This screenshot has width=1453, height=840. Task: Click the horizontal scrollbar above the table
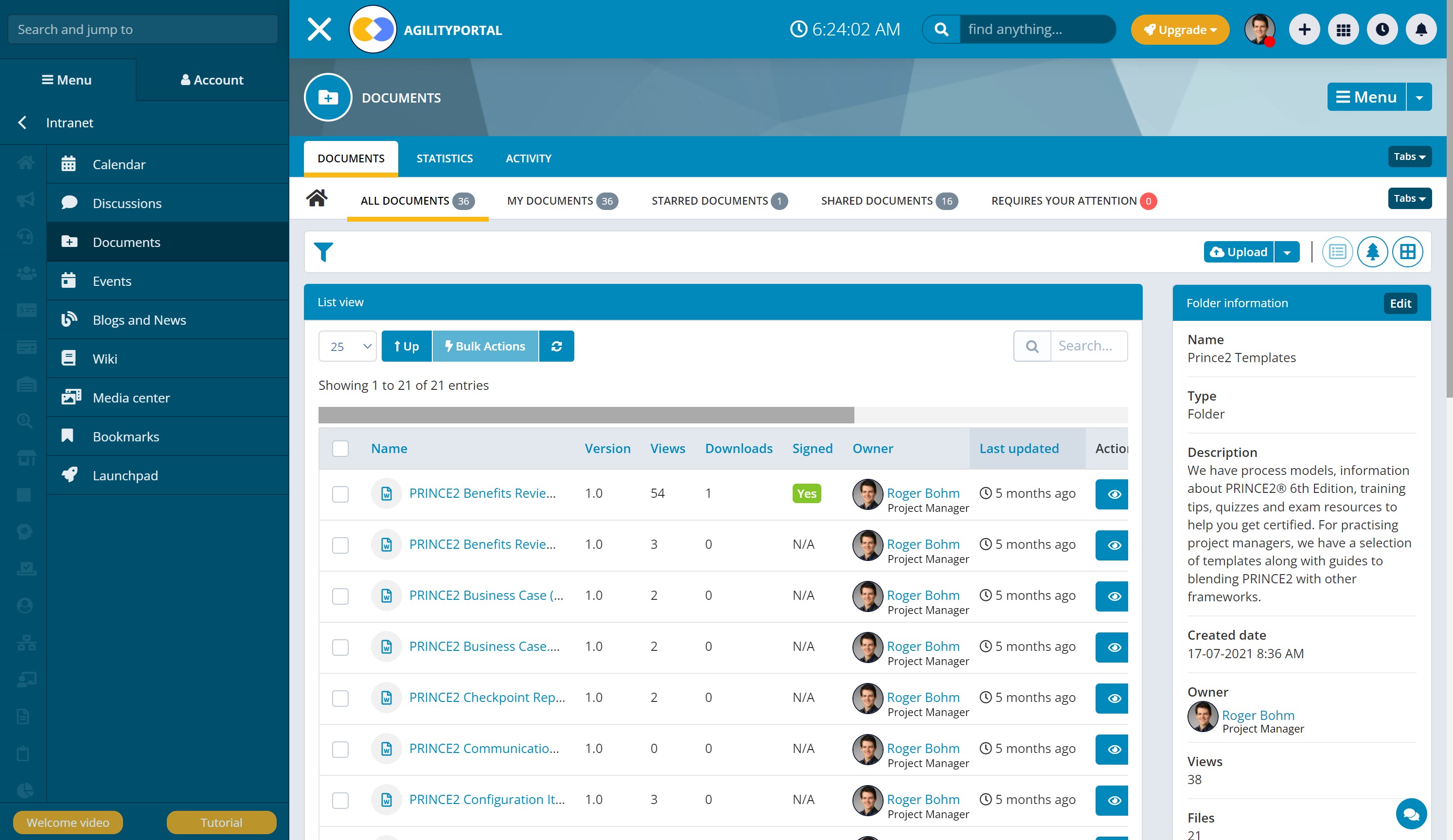[x=586, y=415]
